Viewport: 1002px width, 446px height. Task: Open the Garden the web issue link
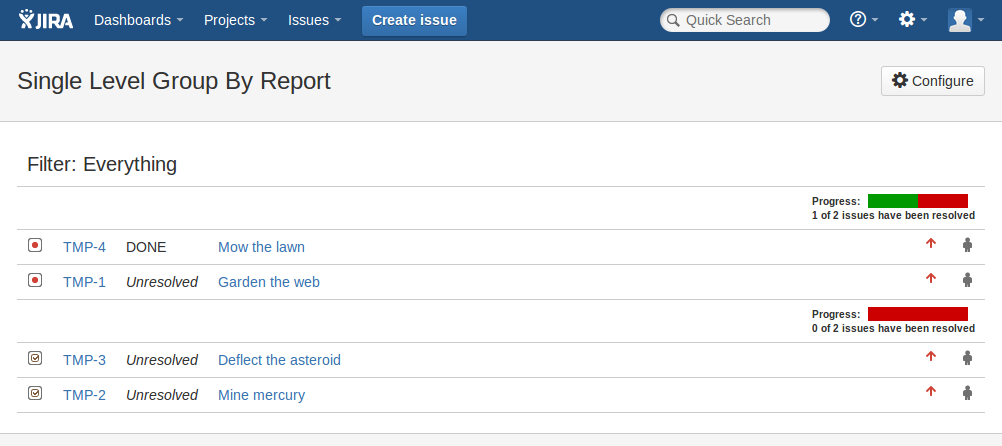(269, 282)
